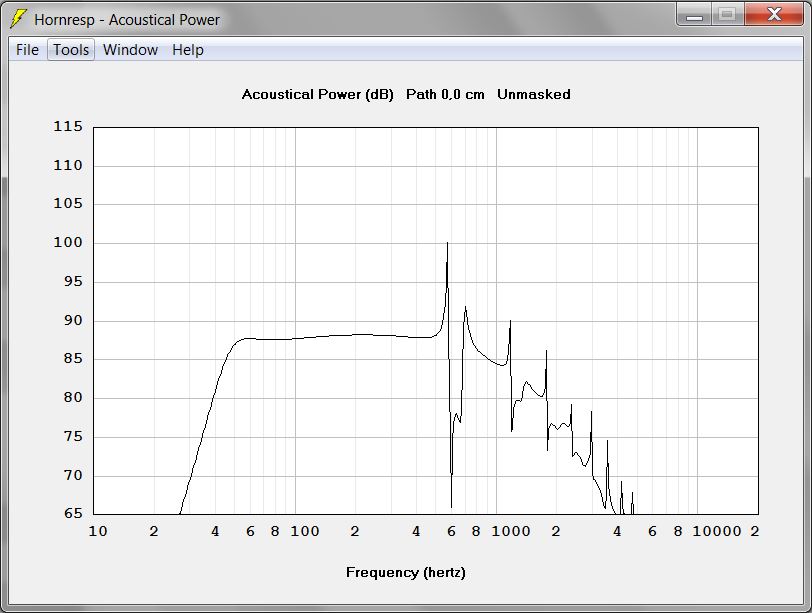The width and height of the screenshot is (812, 613).
Task: Click the 75 dB axis value
Action: tap(73, 436)
